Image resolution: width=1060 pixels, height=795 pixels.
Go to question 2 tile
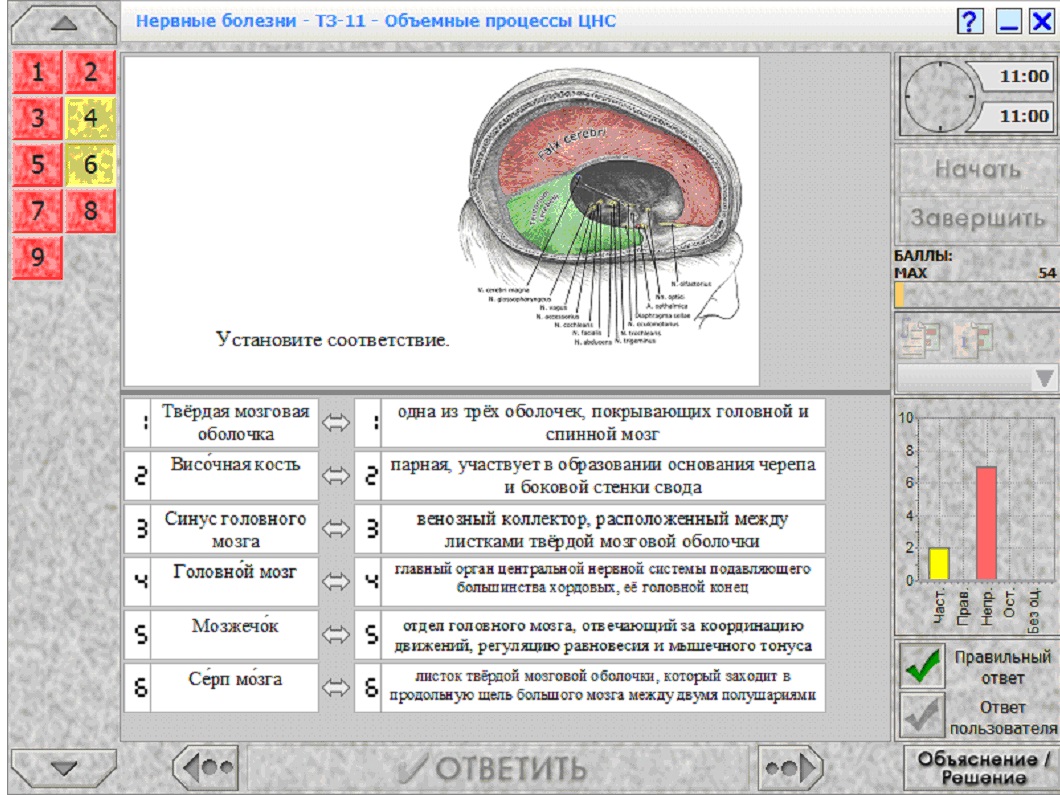click(91, 72)
